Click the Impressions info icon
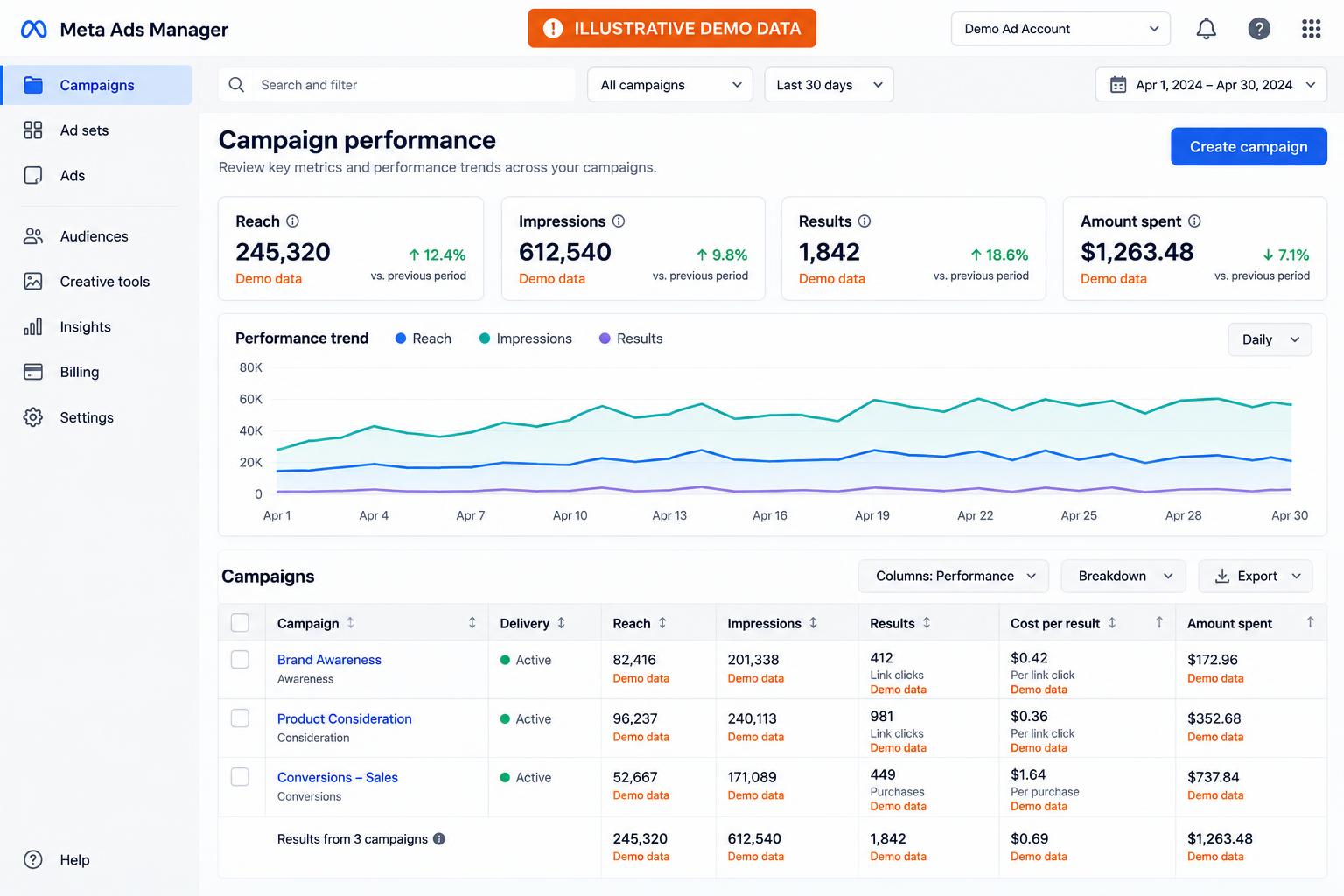The width and height of the screenshot is (1344, 896). coord(619,221)
